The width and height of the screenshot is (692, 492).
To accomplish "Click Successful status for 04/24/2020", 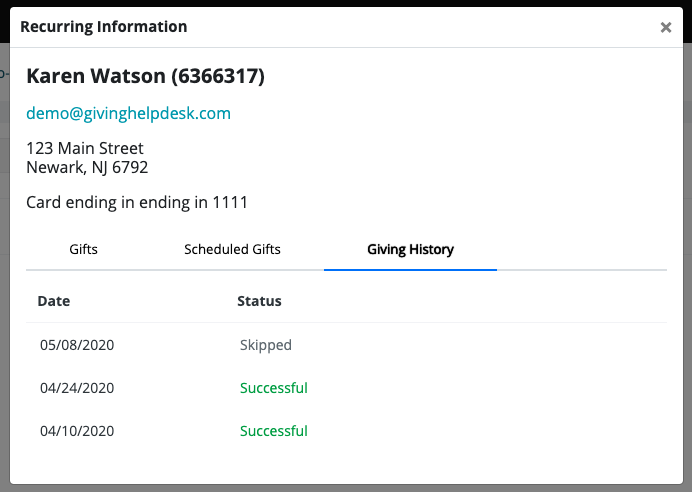I will point(274,388).
